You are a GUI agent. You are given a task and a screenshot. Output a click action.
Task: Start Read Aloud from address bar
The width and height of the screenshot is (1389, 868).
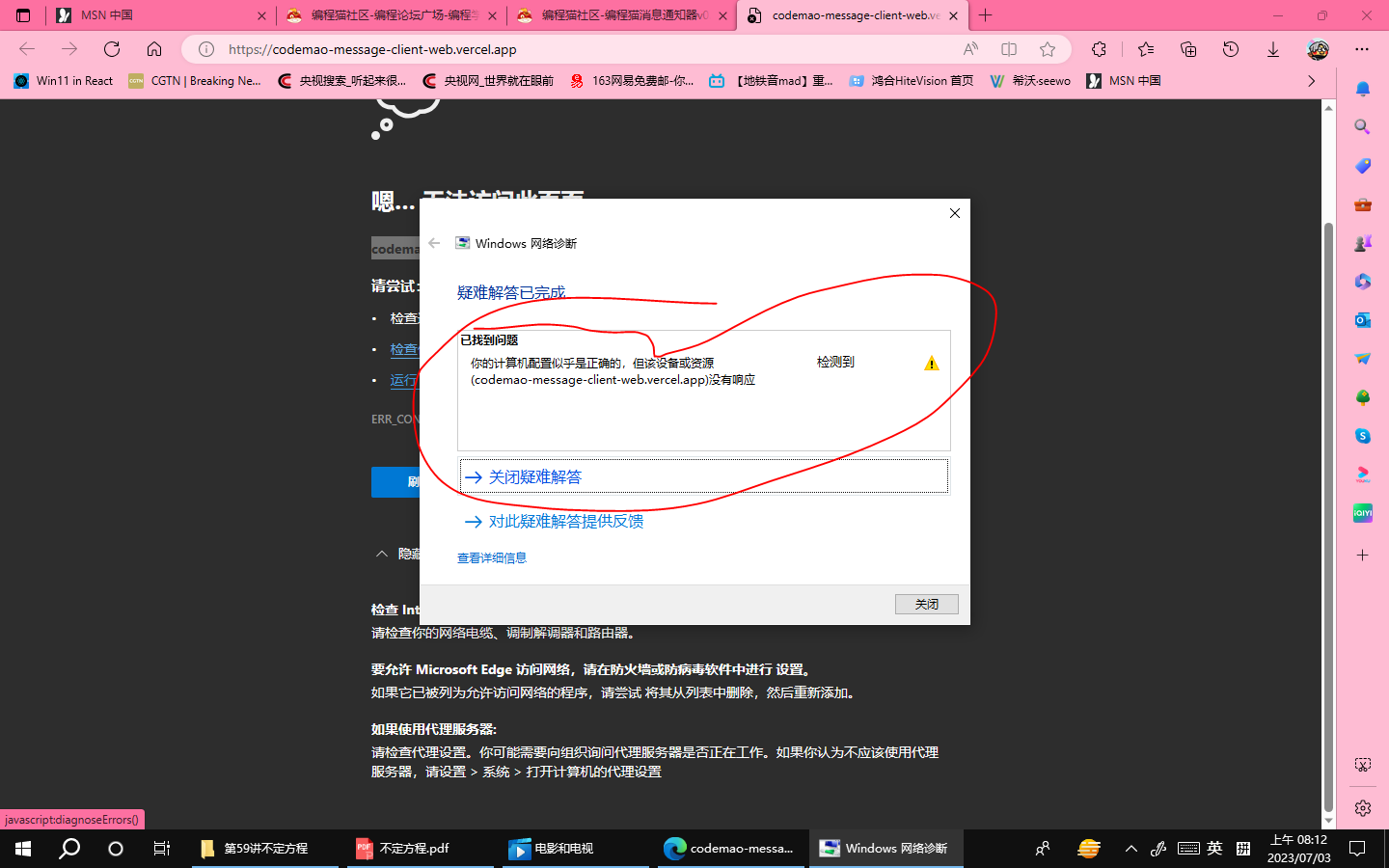click(970, 49)
